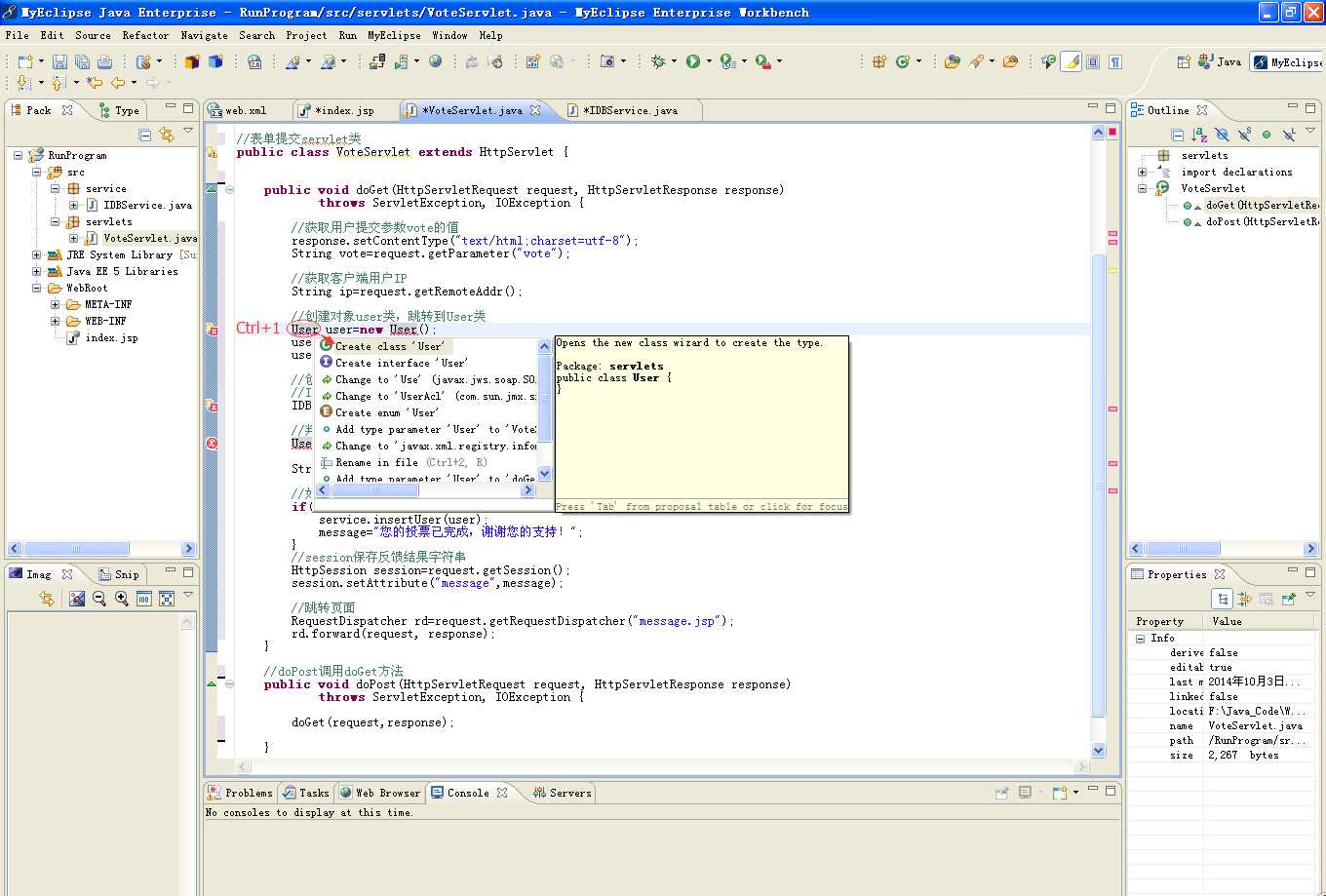Toggle Hide Static members in Outline
This screenshot has height=896, width=1326.
tap(1244, 135)
